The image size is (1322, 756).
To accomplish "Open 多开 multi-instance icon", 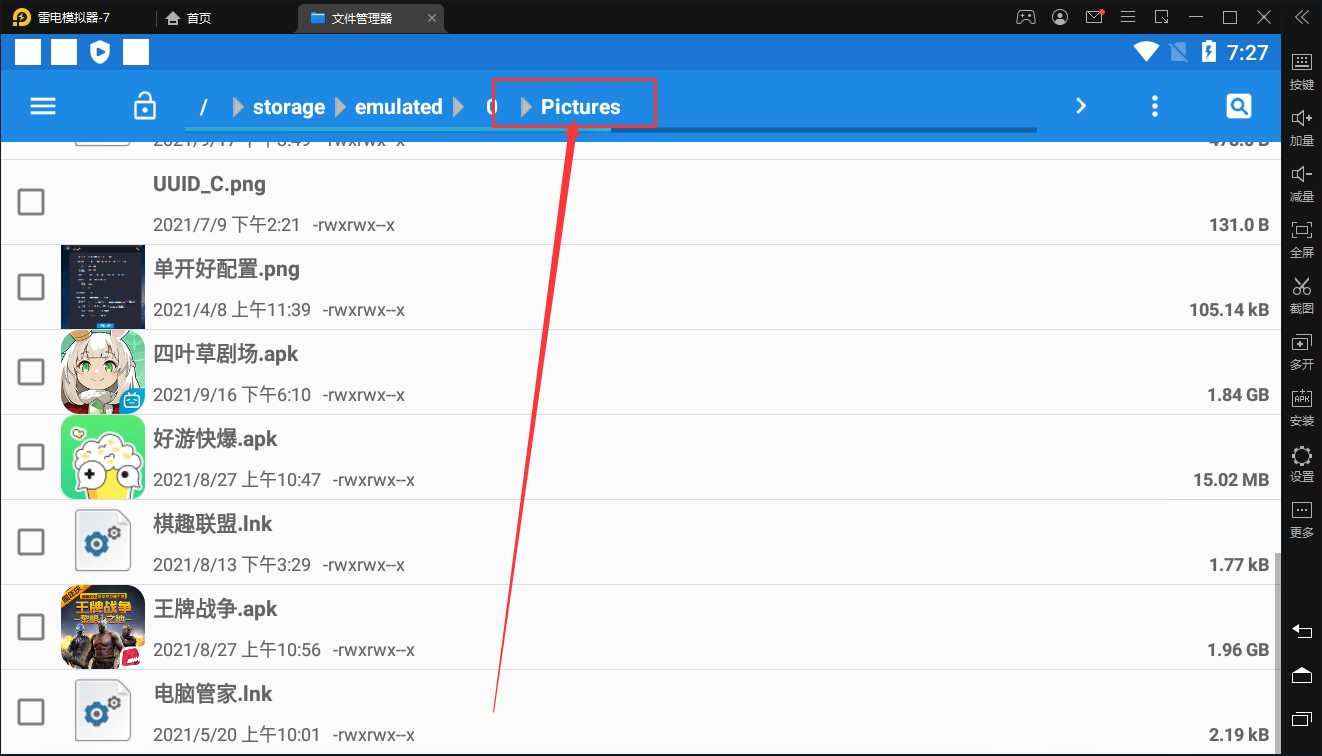I will (x=1301, y=349).
